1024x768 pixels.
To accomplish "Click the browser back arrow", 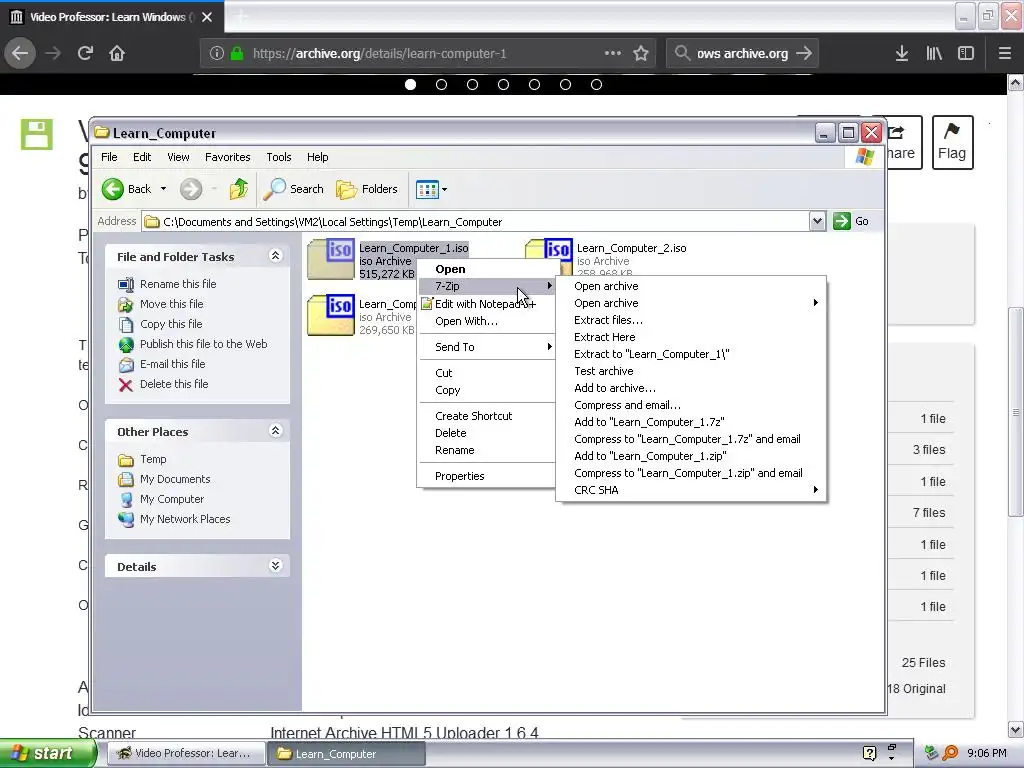I will coord(20,54).
